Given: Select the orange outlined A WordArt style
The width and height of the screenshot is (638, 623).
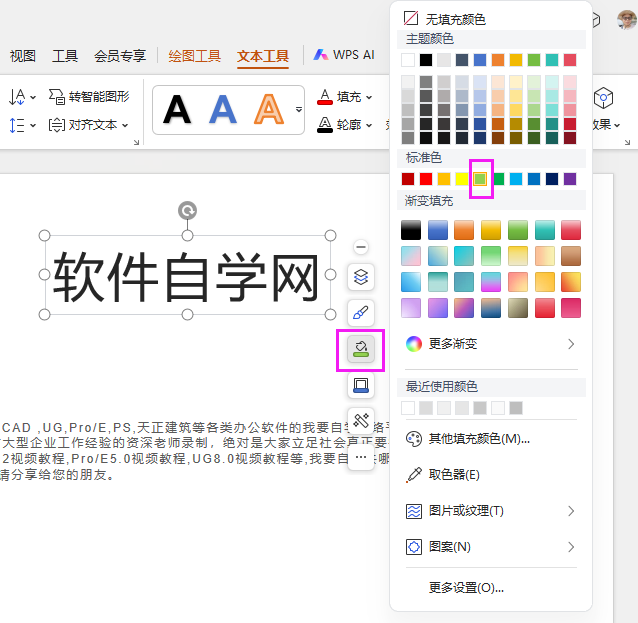Looking at the screenshot, I should (269, 109).
